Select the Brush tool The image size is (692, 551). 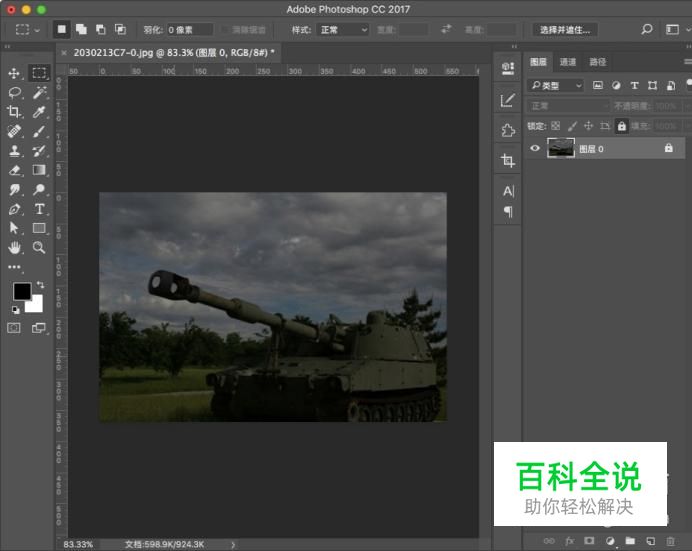pos(39,131)
